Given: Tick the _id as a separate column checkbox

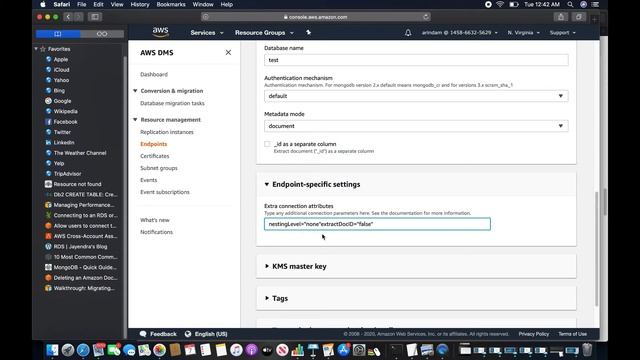Looking at the screenshot, I should (267, 144).
